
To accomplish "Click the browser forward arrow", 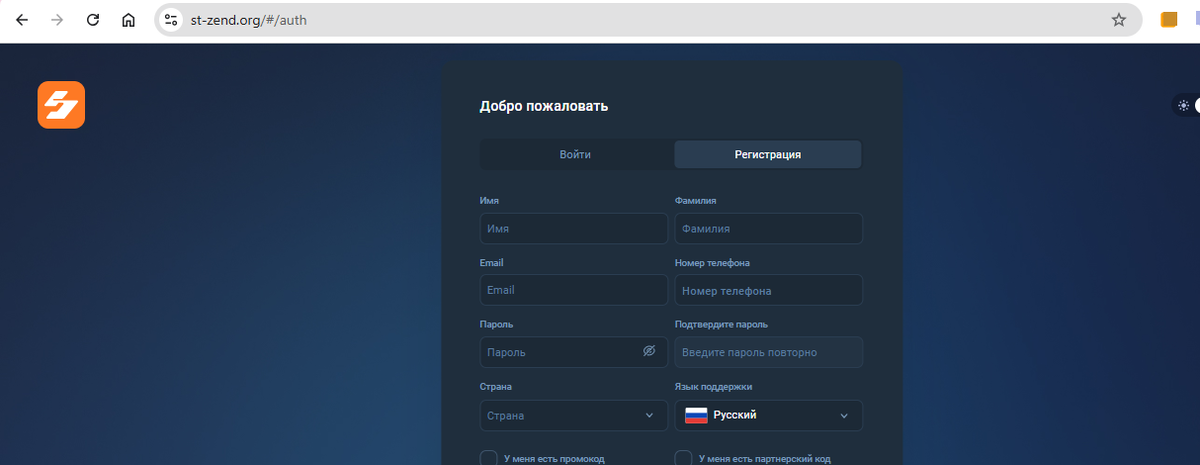I will click(x=57, y=20).
